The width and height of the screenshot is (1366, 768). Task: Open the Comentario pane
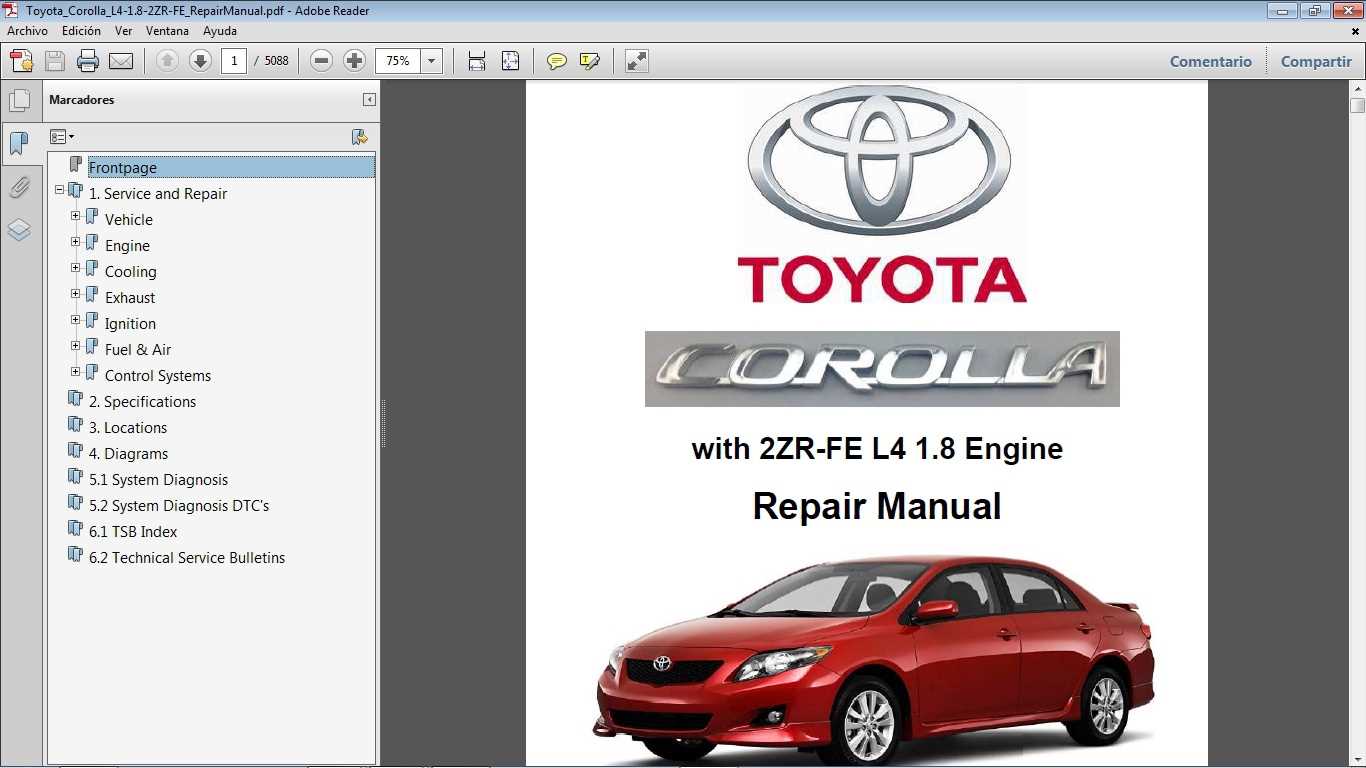coord(1210,61)
